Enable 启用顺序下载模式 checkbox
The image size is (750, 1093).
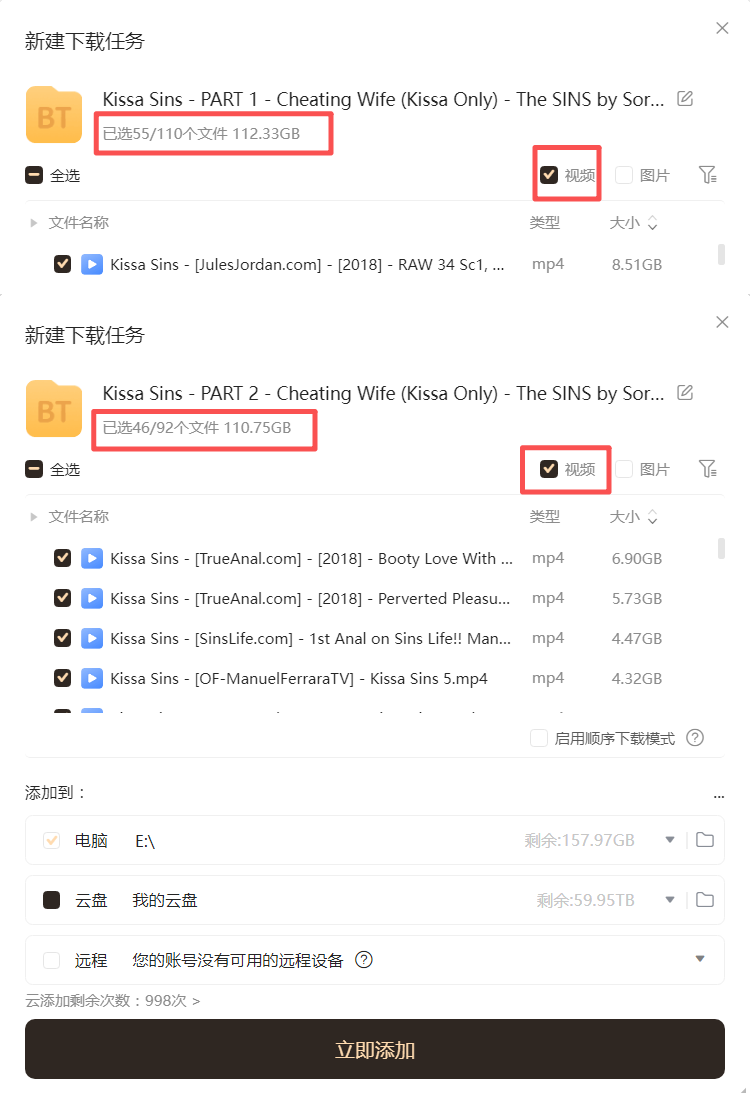point(539,737)
